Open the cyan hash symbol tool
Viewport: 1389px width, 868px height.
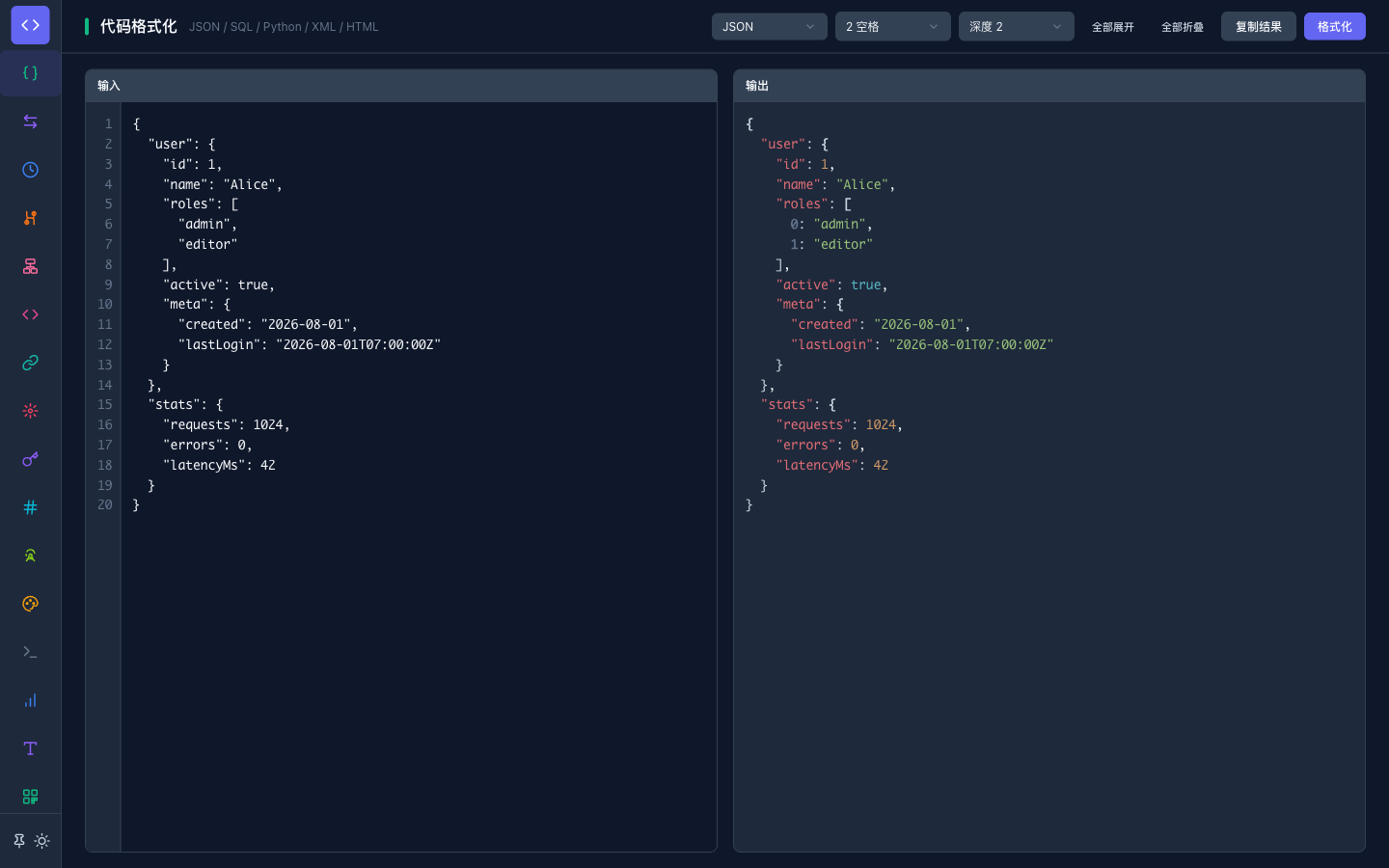click(x=30, y=507)
